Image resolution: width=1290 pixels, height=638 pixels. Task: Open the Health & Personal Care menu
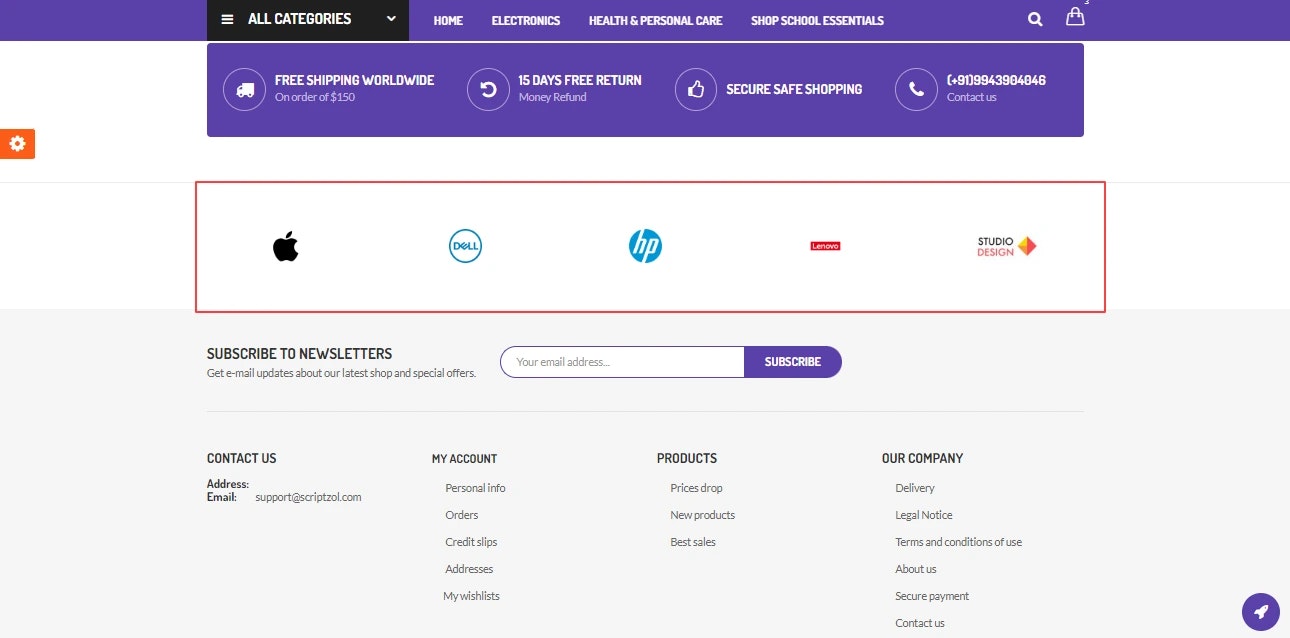tap(655, 20)
